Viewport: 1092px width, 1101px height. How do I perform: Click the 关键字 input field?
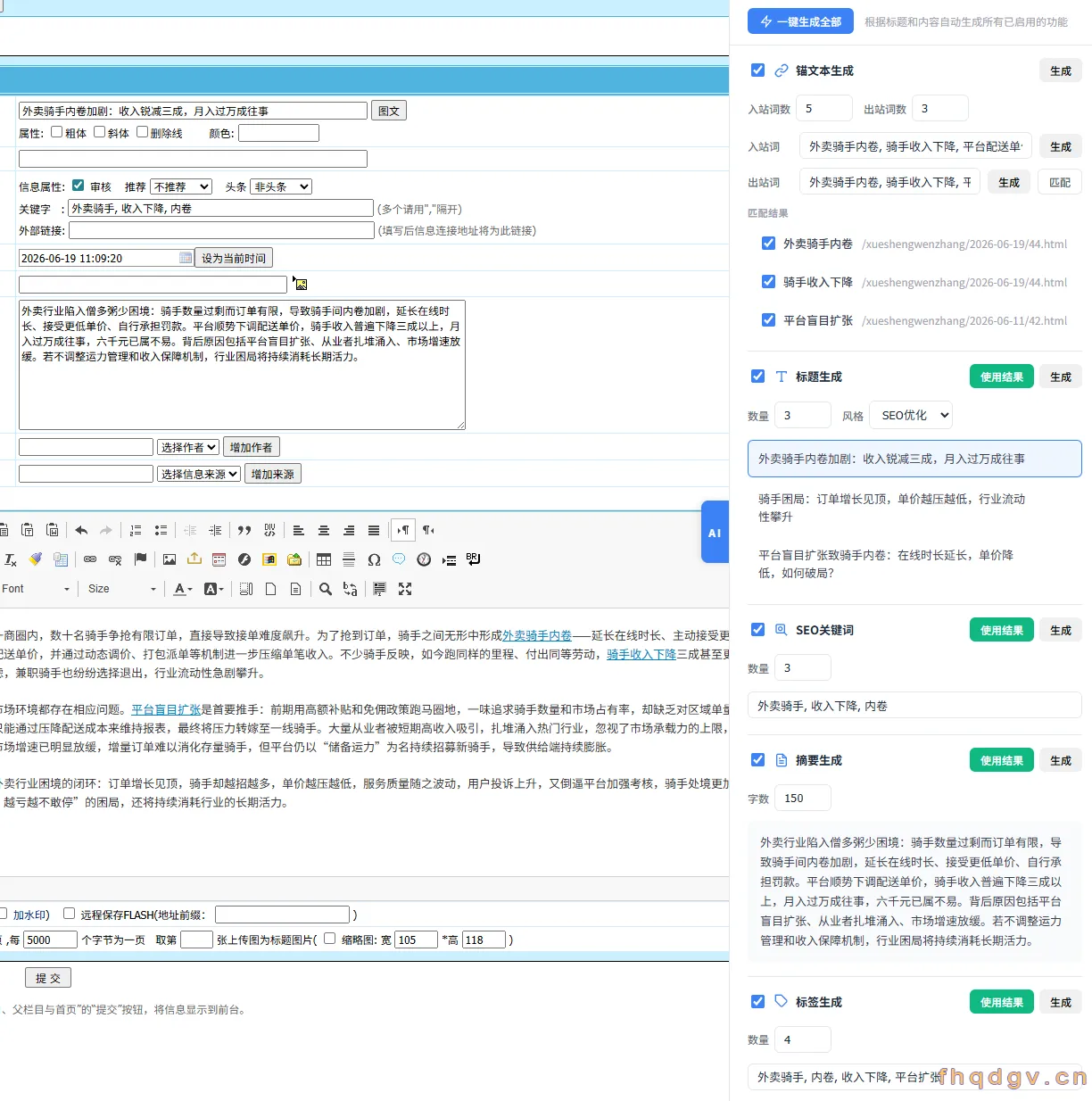tap(221, 208)
